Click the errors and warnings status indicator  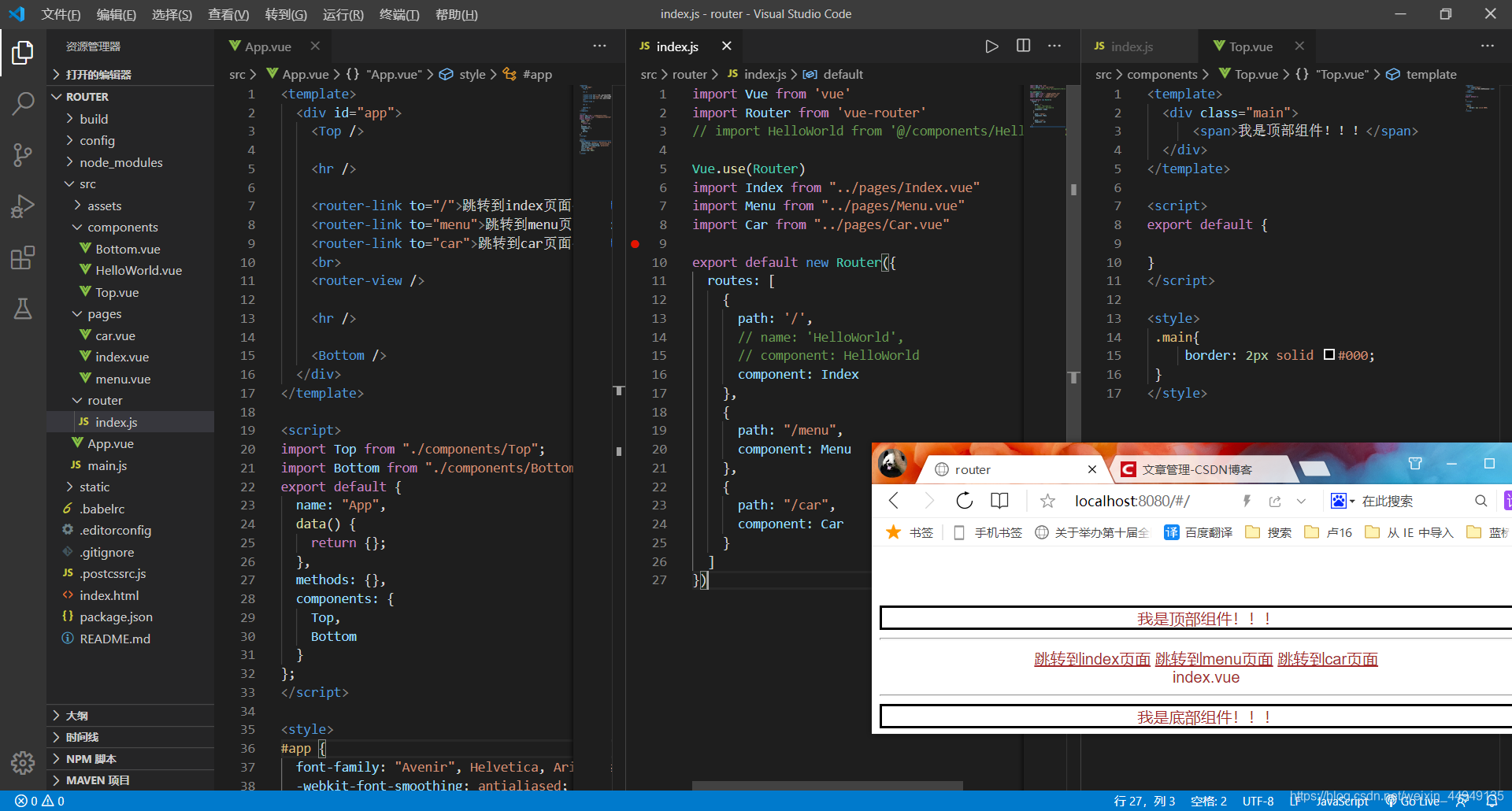(39, 801)
